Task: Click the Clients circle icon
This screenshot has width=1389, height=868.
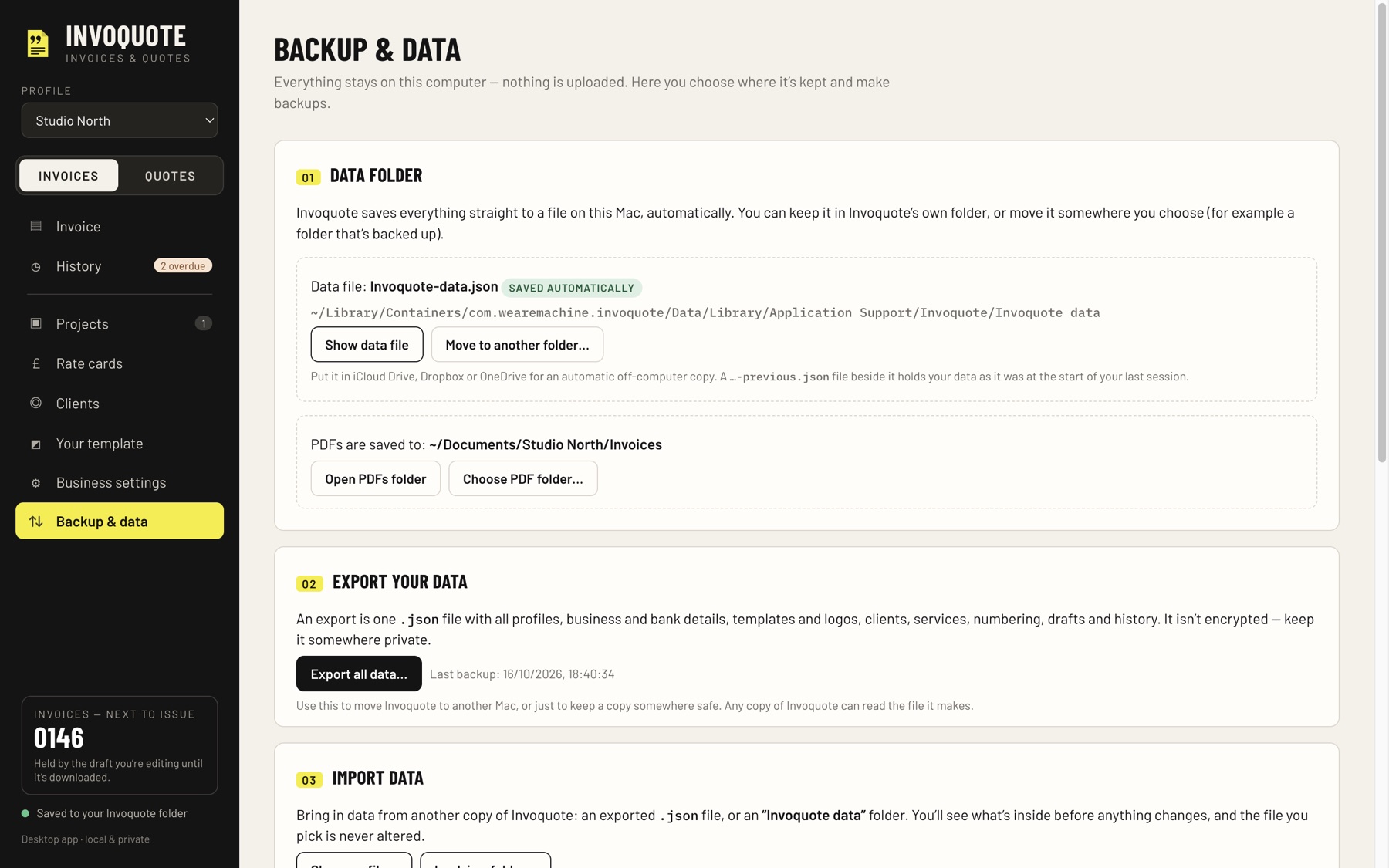Action: coord(35,403)
